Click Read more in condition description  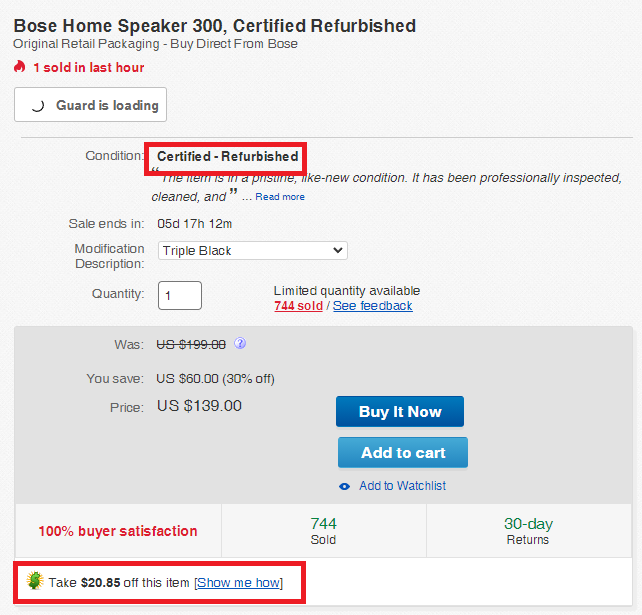pyautogui.click(x=280, y=197)
